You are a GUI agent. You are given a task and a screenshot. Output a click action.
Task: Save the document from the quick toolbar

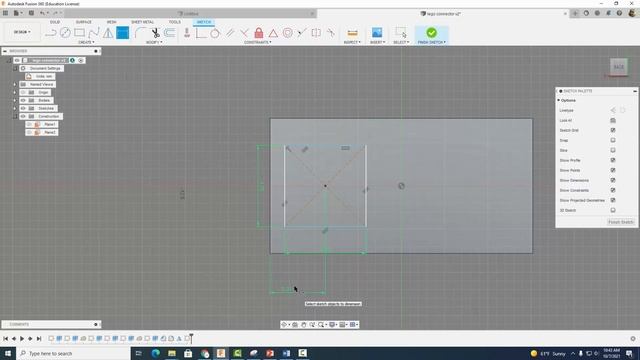click(x=31, y=13)
